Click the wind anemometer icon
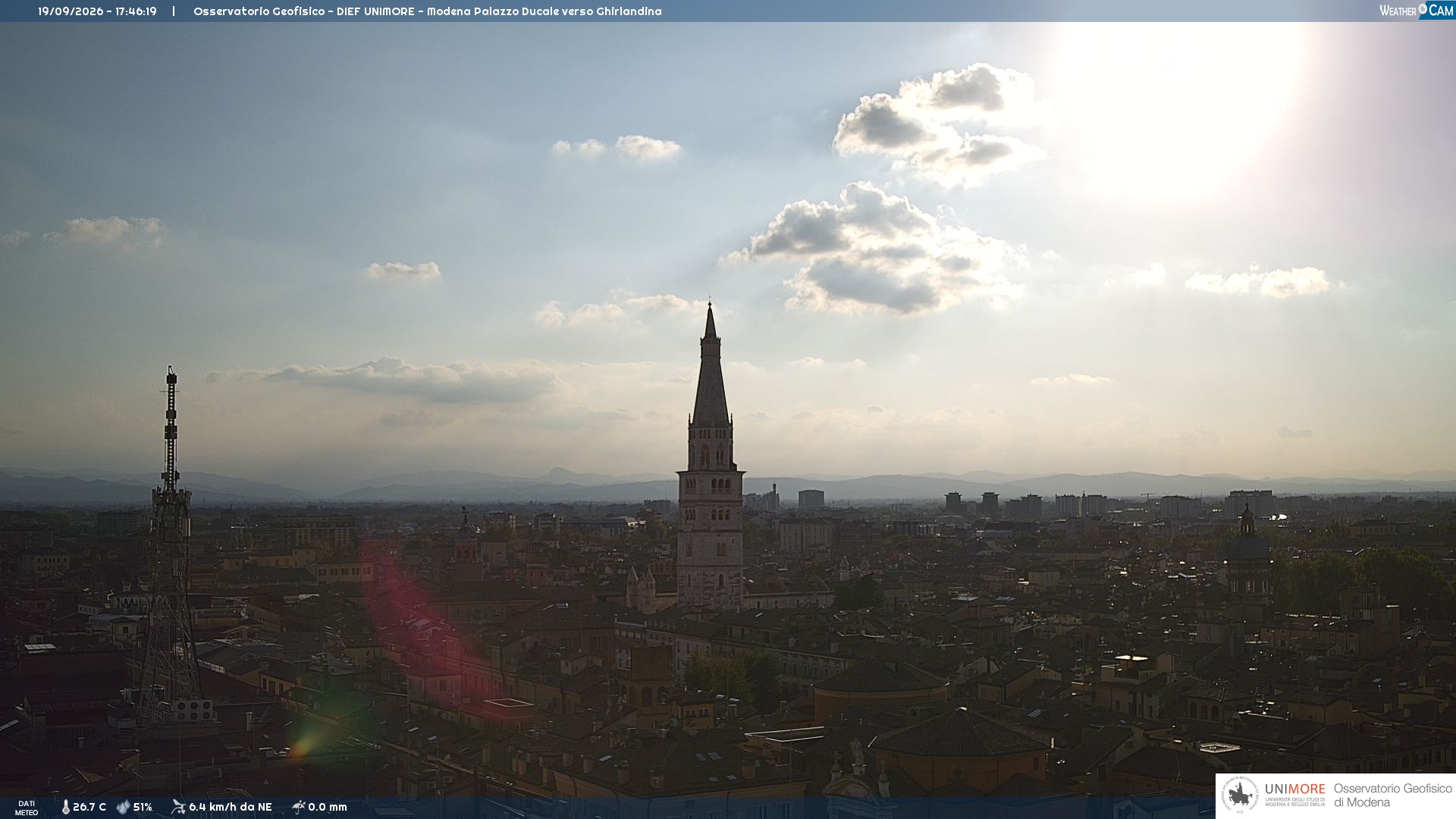 (178, 807)
